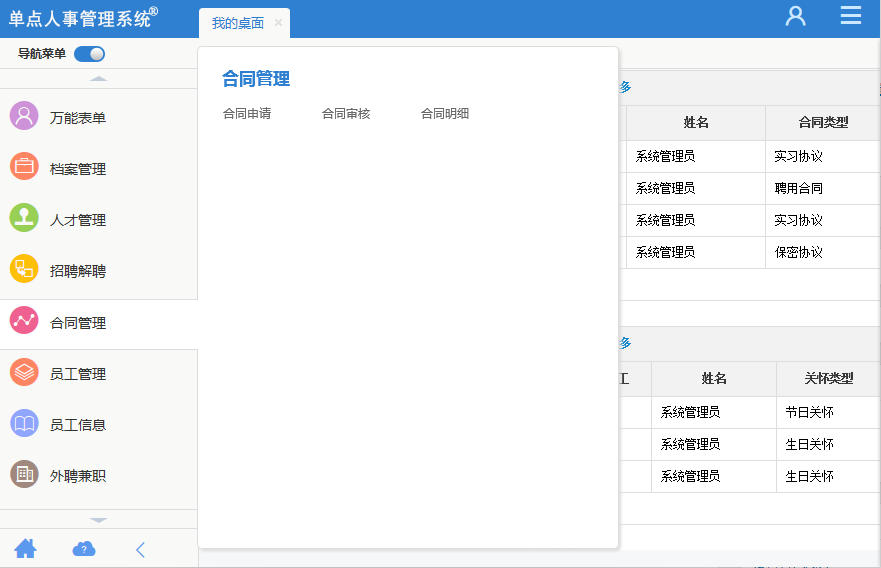
Task: Toggle the 导航菜单 switch
Action: pos(89,54)
